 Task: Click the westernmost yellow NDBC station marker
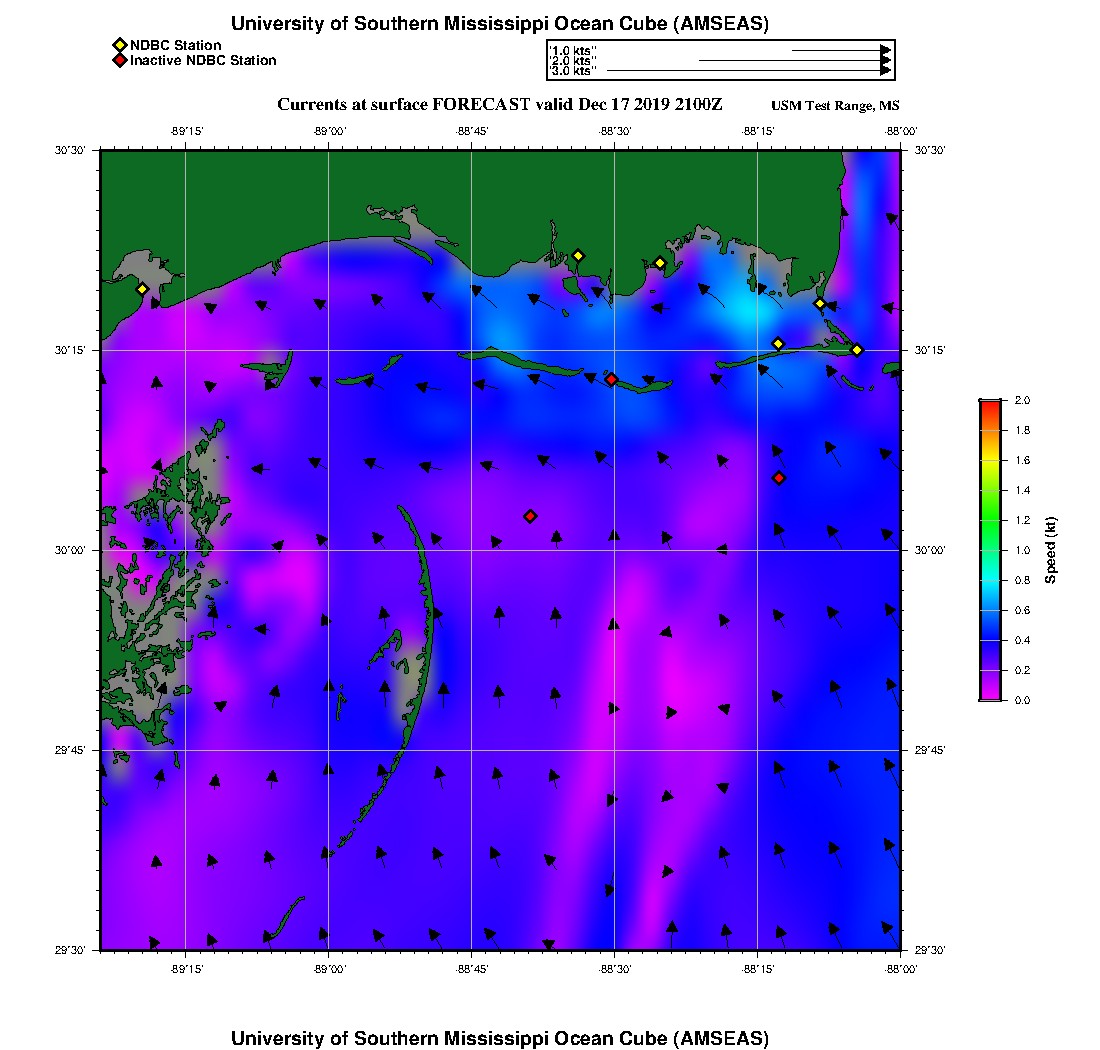pyautogui.click(x=142, y=289)
